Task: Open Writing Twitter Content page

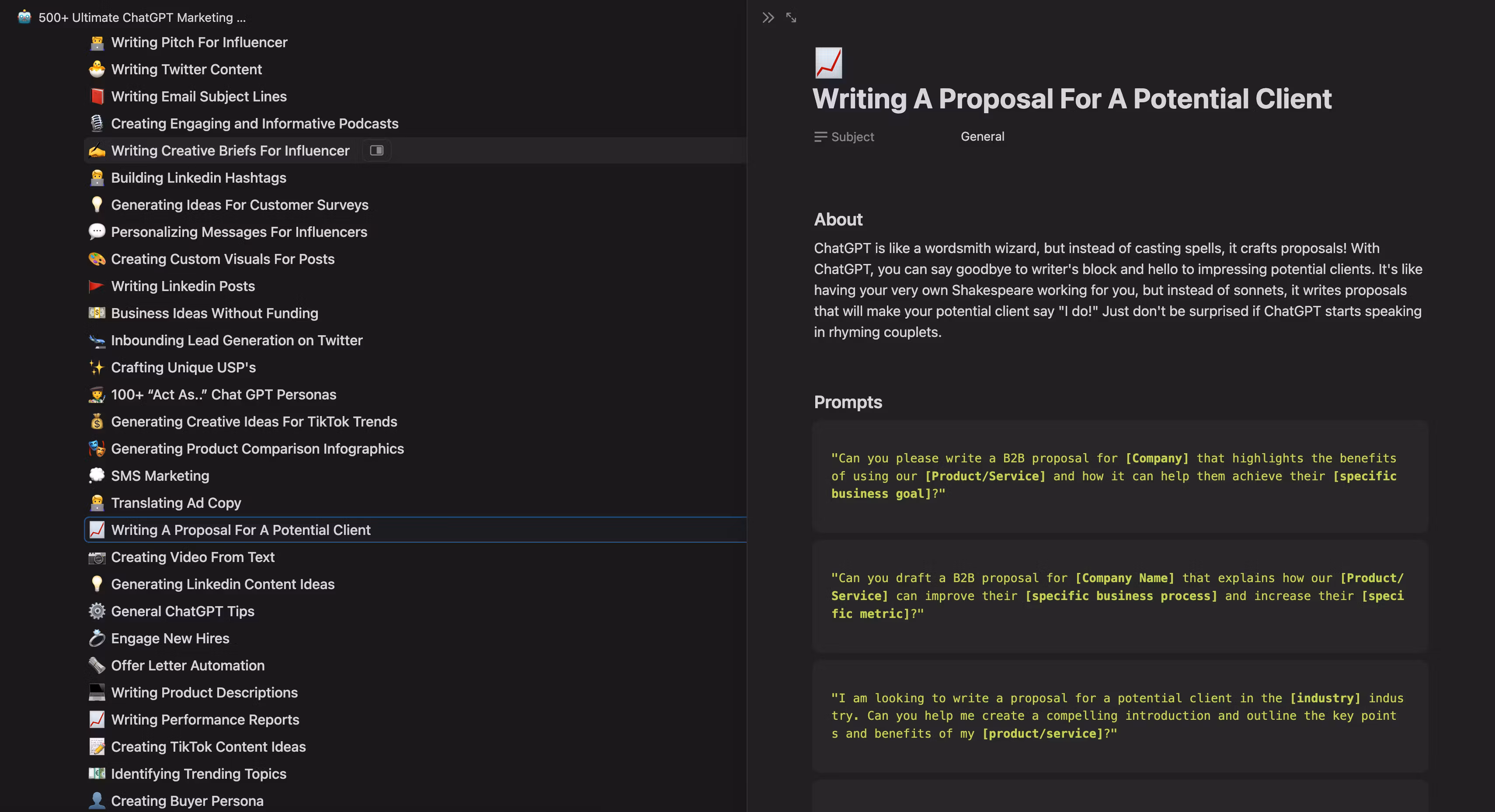Action: 186,69
